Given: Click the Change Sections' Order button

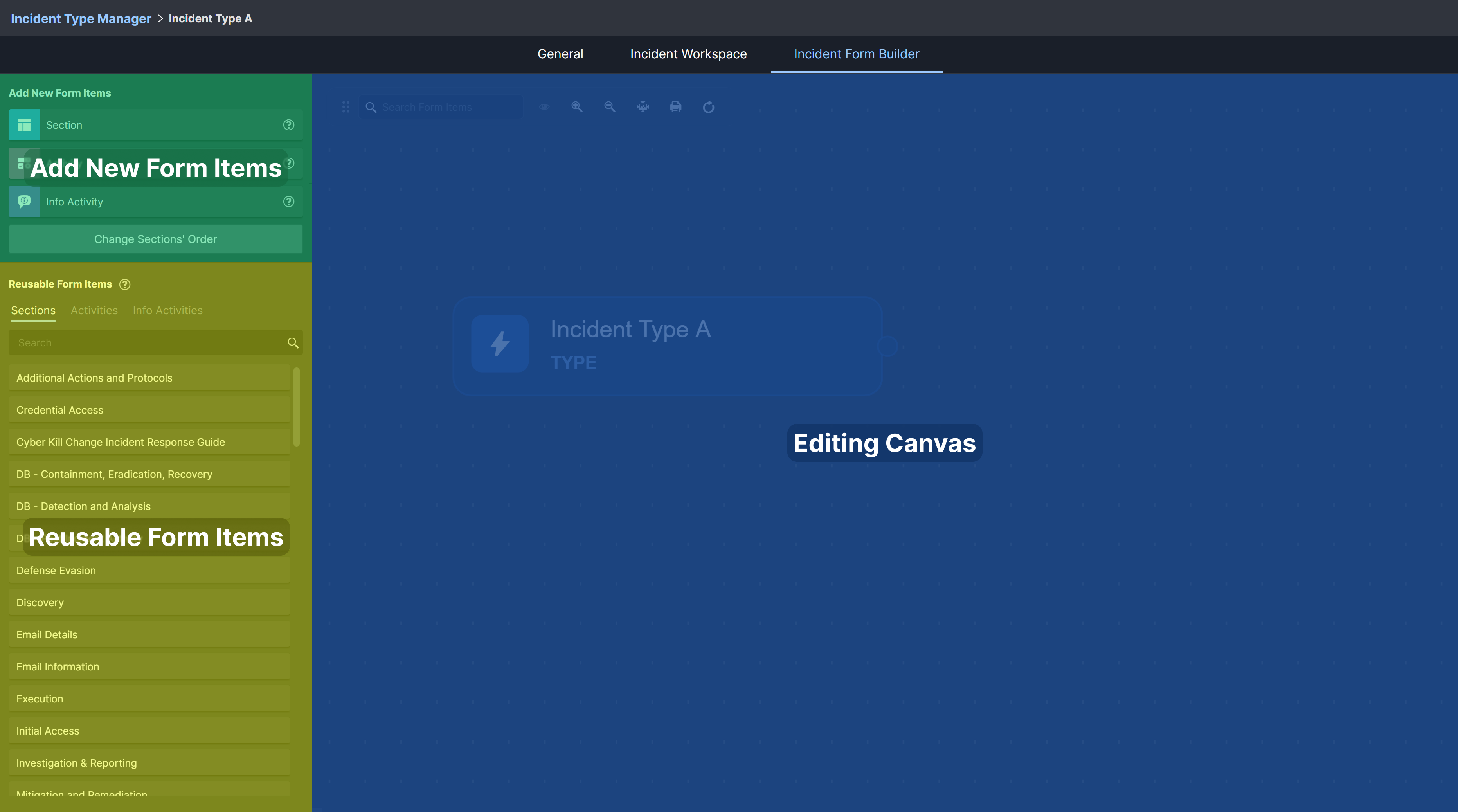Looking at the screenshot, I should pyautogui.click(x=156, y=239).
